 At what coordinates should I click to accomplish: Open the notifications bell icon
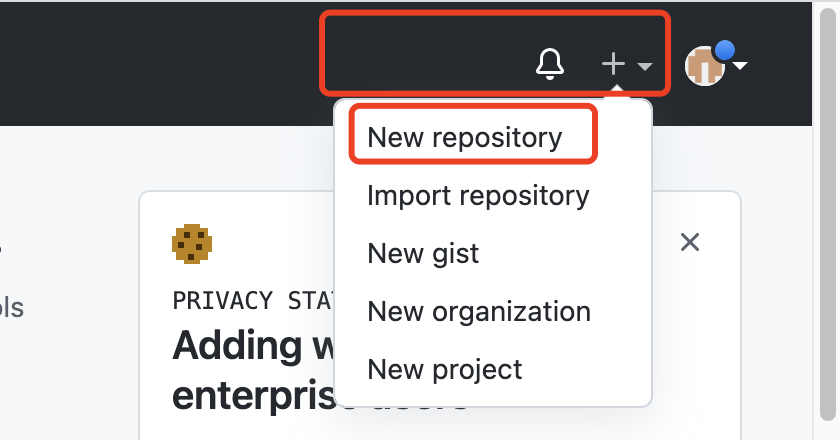[x=550, y=65]
